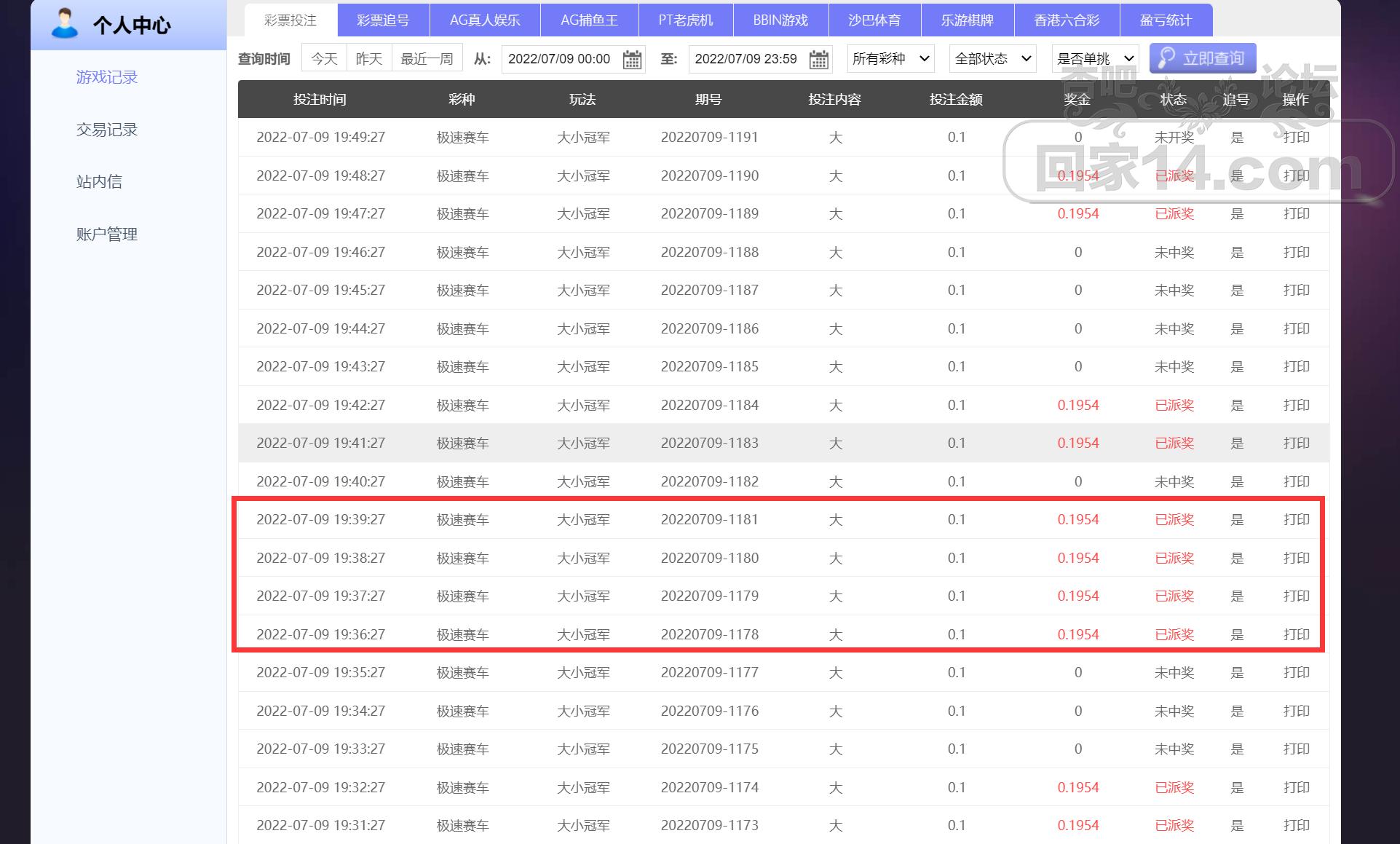Screen dimensions: 1400x844
Task: Print the bet record for period 20220709-1183
Action: click(x=1296, y=443)
